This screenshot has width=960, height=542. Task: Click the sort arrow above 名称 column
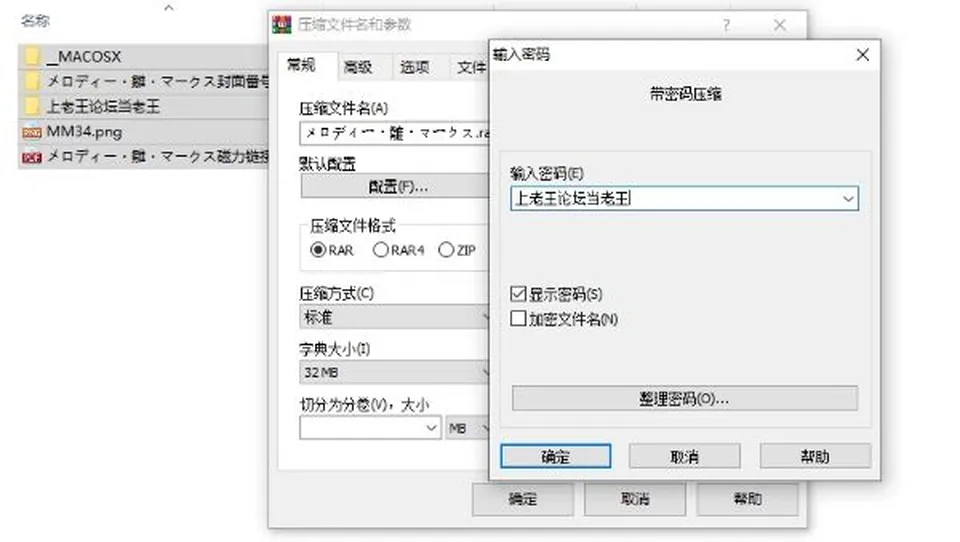(169, 7)
